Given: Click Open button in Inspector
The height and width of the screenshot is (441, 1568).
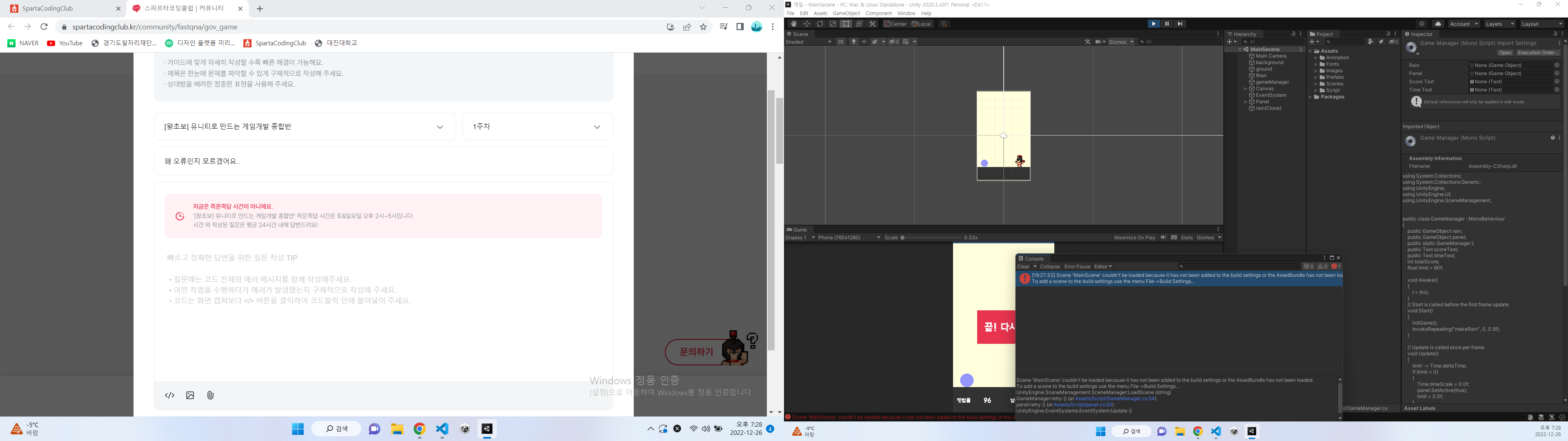Looking at the screenshot, I should pos(1505,53).
